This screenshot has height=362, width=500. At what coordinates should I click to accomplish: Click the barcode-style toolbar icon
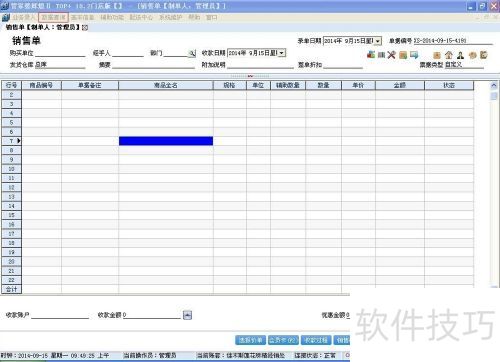coord(381,55)
